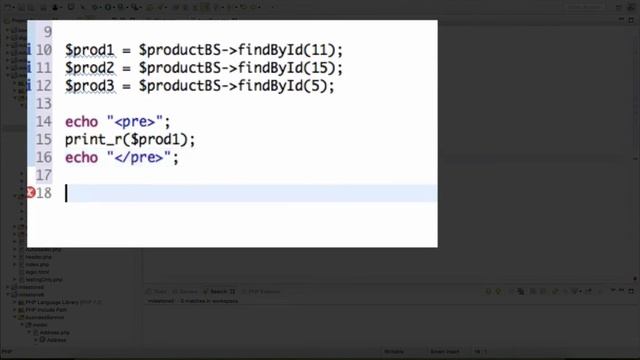The width and height of the screenshot is (640, 360).
Task: Remove all matches in Search view
Action: 521,291
